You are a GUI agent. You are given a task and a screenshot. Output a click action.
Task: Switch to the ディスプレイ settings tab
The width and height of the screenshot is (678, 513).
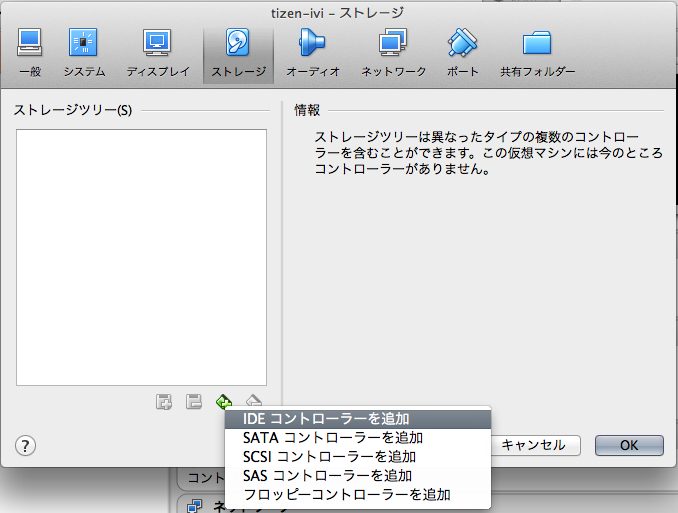pyautogui.click(x=158, y=53)
